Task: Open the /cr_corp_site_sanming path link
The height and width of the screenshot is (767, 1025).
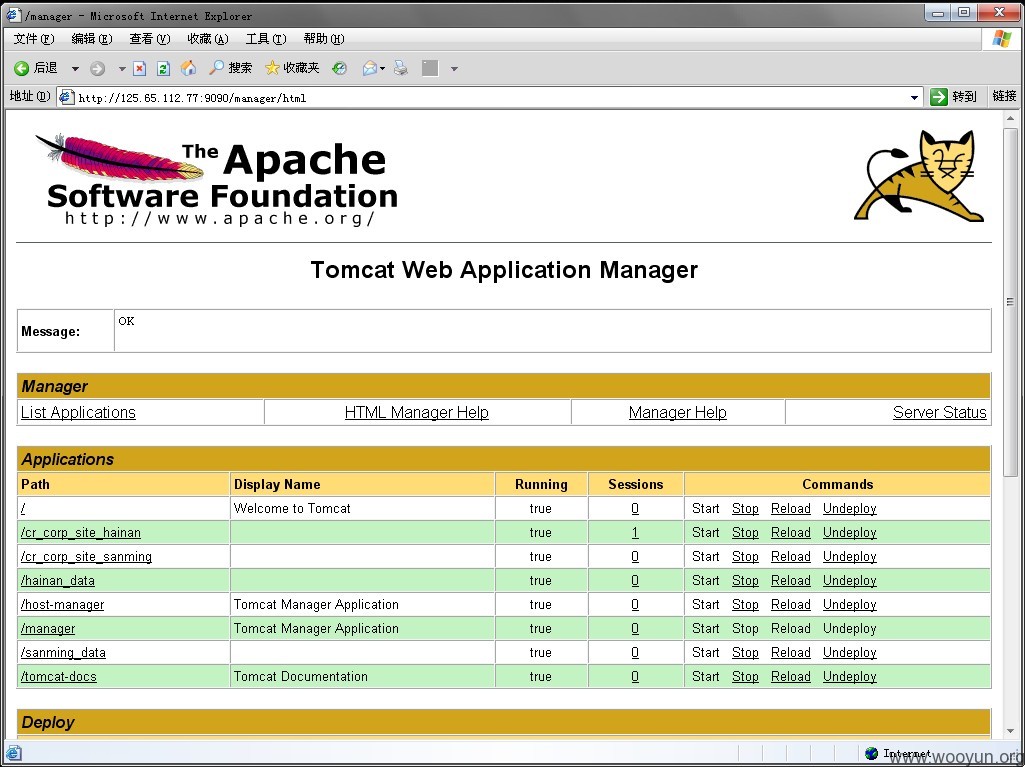Action: (x=86, y=557)
